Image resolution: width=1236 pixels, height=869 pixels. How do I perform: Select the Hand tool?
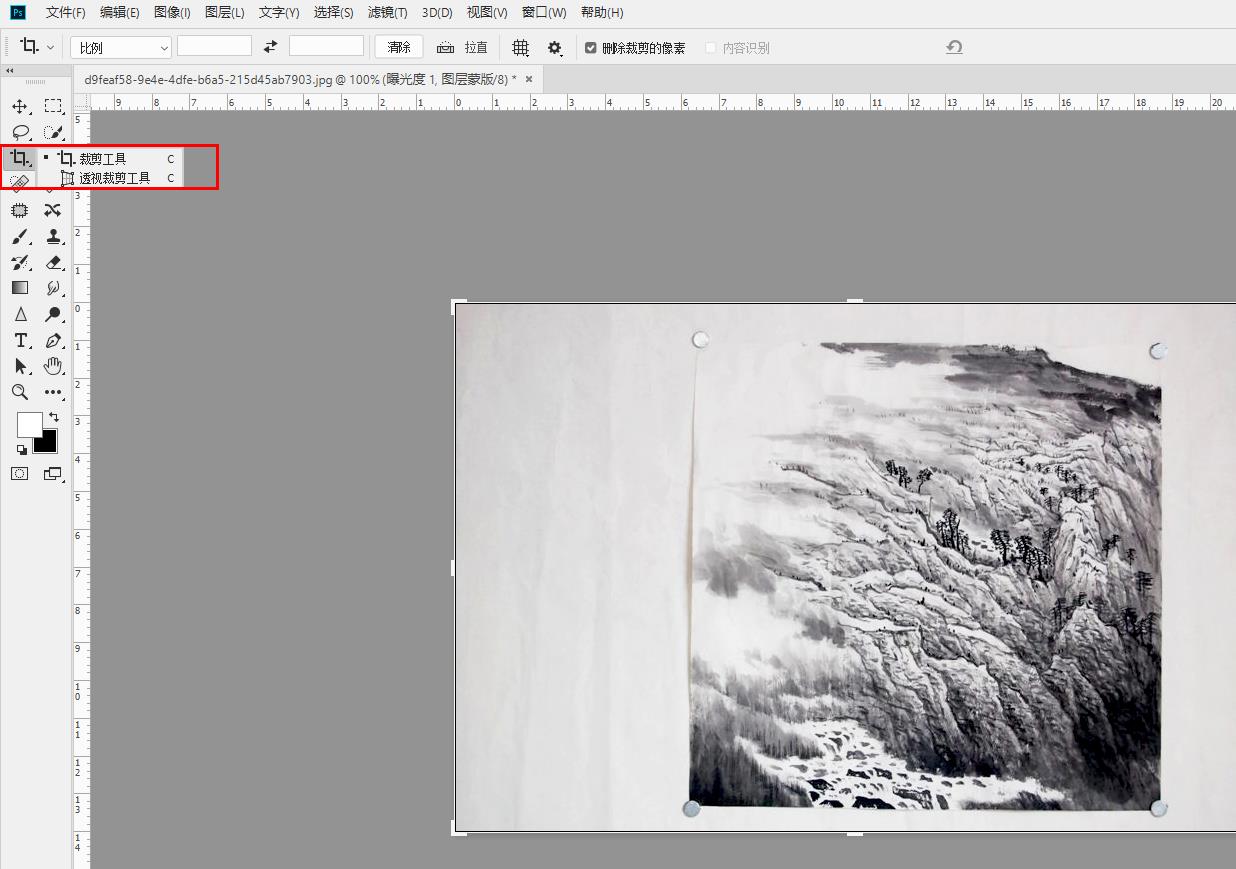[53, 366]
